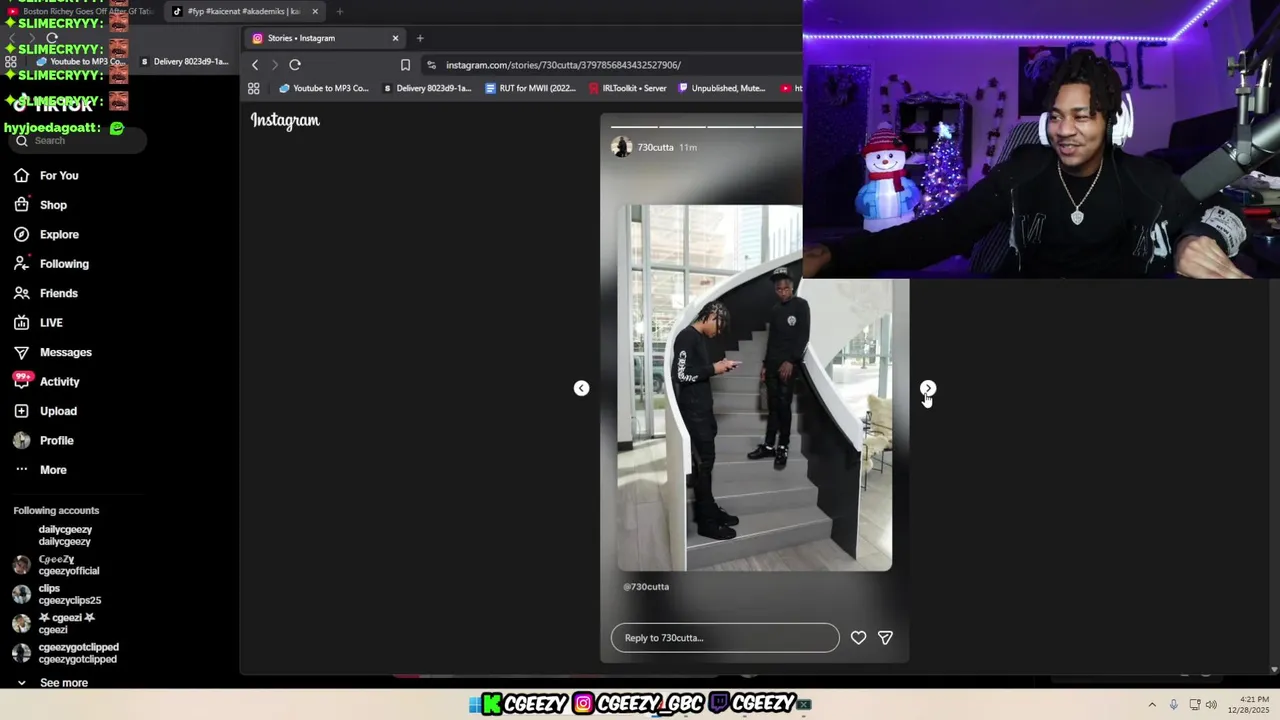Viewport: 1280px width, 720px height.
Task: Open Youtube to MP3 bookmark in Instagram window
Action: click(323, 88)
